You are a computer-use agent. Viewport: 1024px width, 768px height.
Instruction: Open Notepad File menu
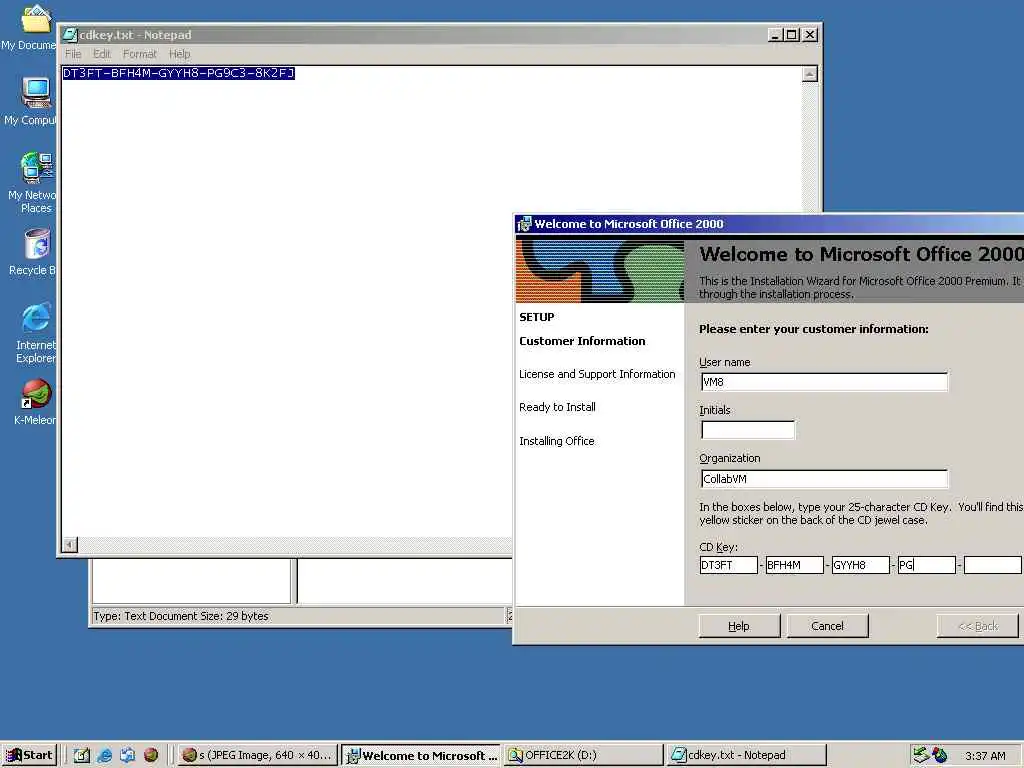click(73, 54)
